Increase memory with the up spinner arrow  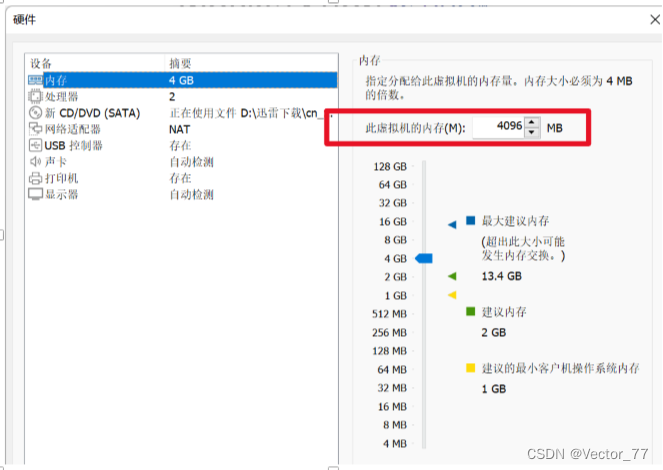[x=531, y=123]
